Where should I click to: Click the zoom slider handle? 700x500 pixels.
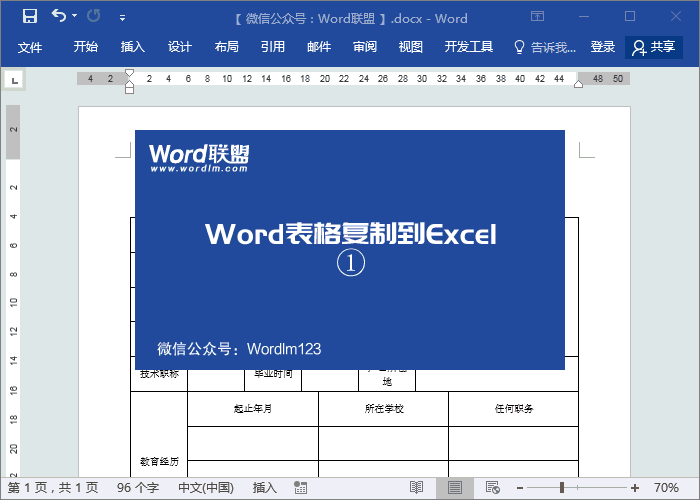tap(562, 488)
